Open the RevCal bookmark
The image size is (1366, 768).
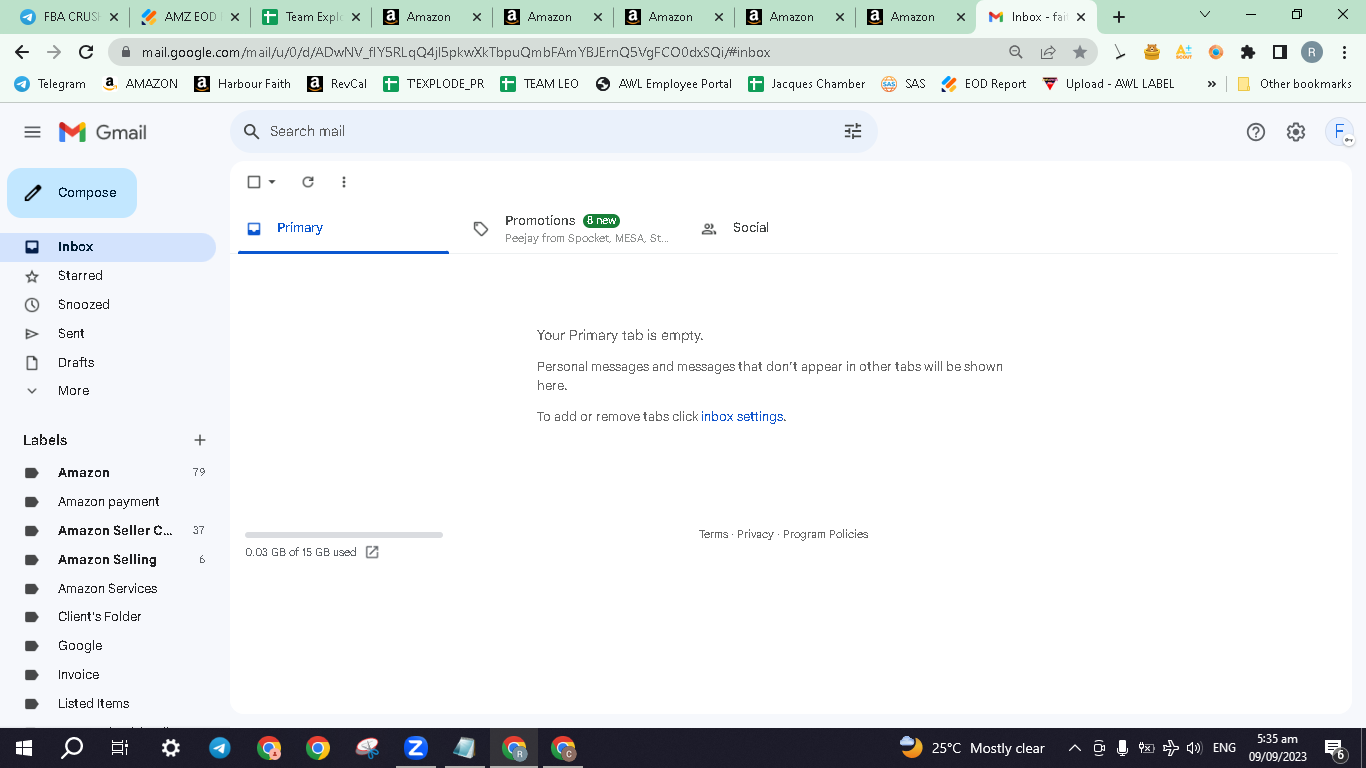tap(338, 84)
